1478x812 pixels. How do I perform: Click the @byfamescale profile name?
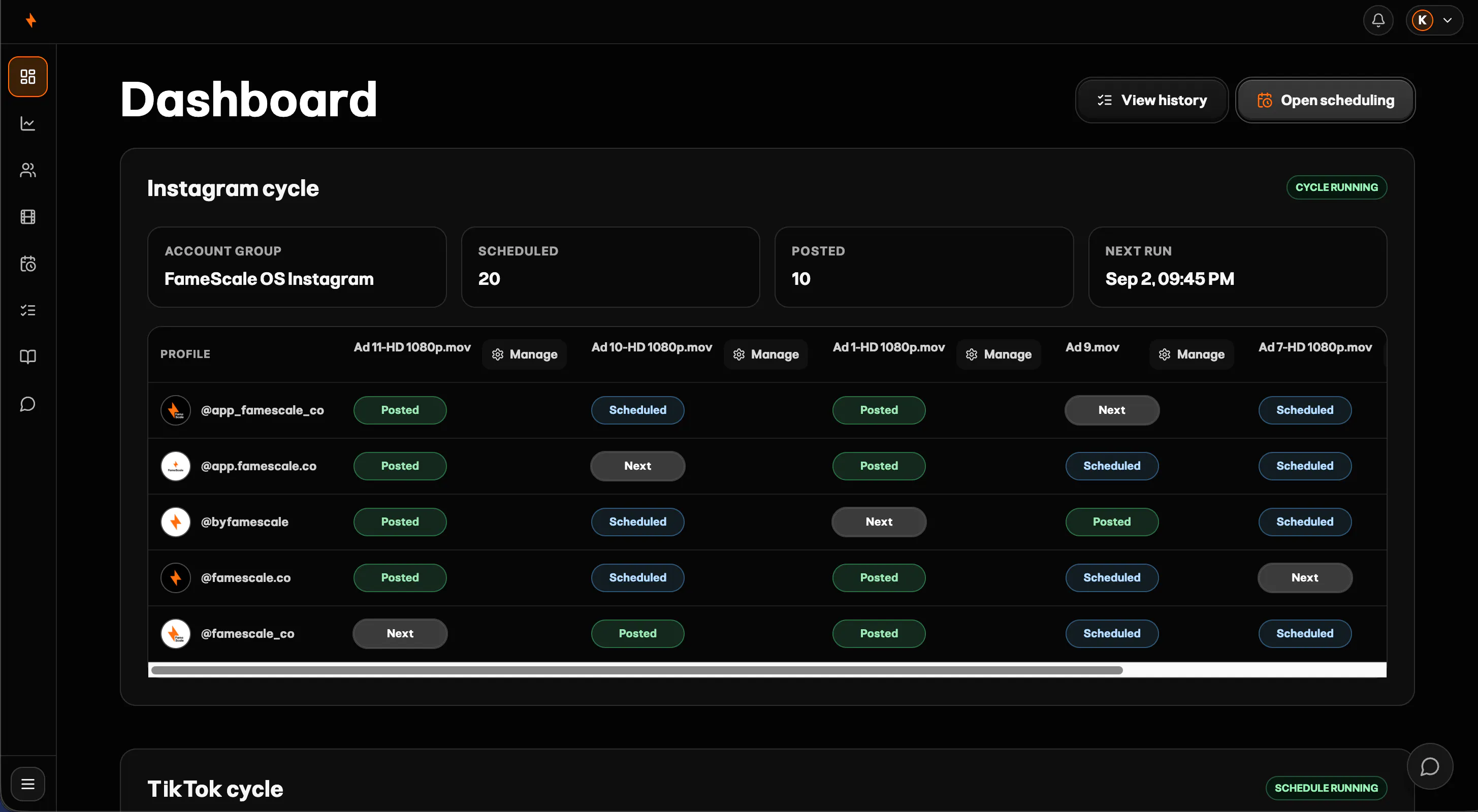point(244,522)
